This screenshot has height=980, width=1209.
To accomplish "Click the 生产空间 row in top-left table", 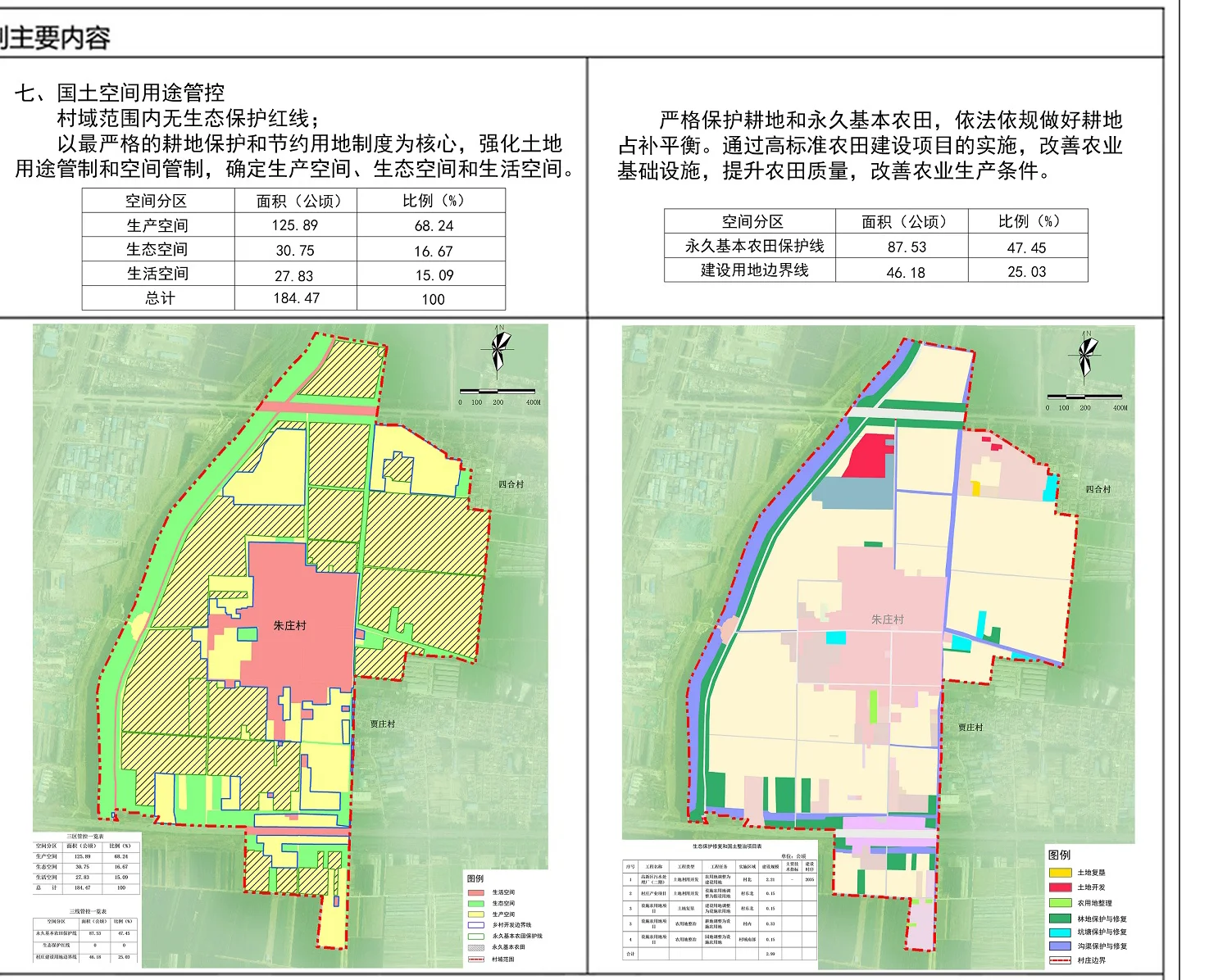I will click(x=293, y=225).
